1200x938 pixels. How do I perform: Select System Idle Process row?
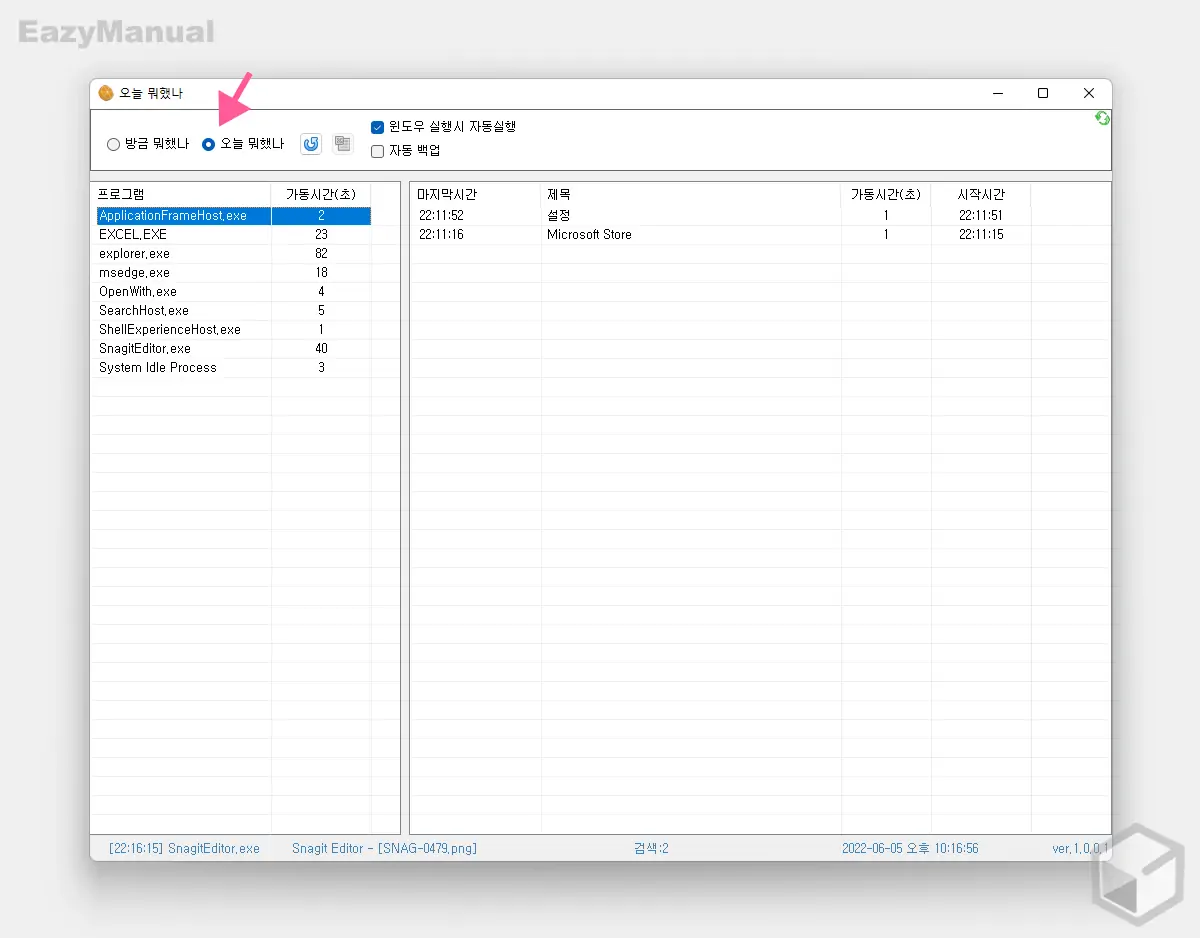pyautogui.click(x=157, y=368)
